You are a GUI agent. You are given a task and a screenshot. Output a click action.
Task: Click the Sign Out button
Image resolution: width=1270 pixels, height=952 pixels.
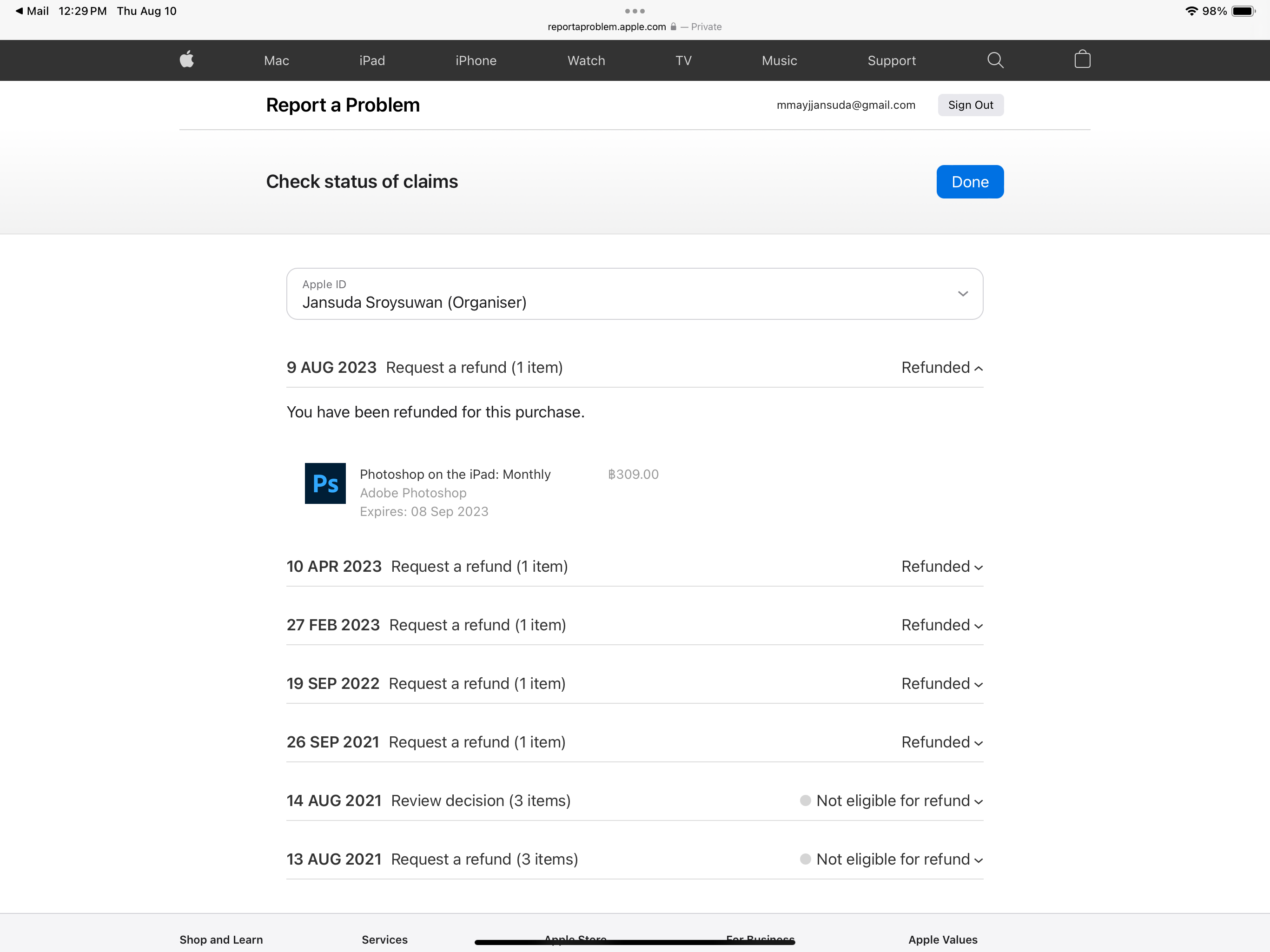coord(970,105)
